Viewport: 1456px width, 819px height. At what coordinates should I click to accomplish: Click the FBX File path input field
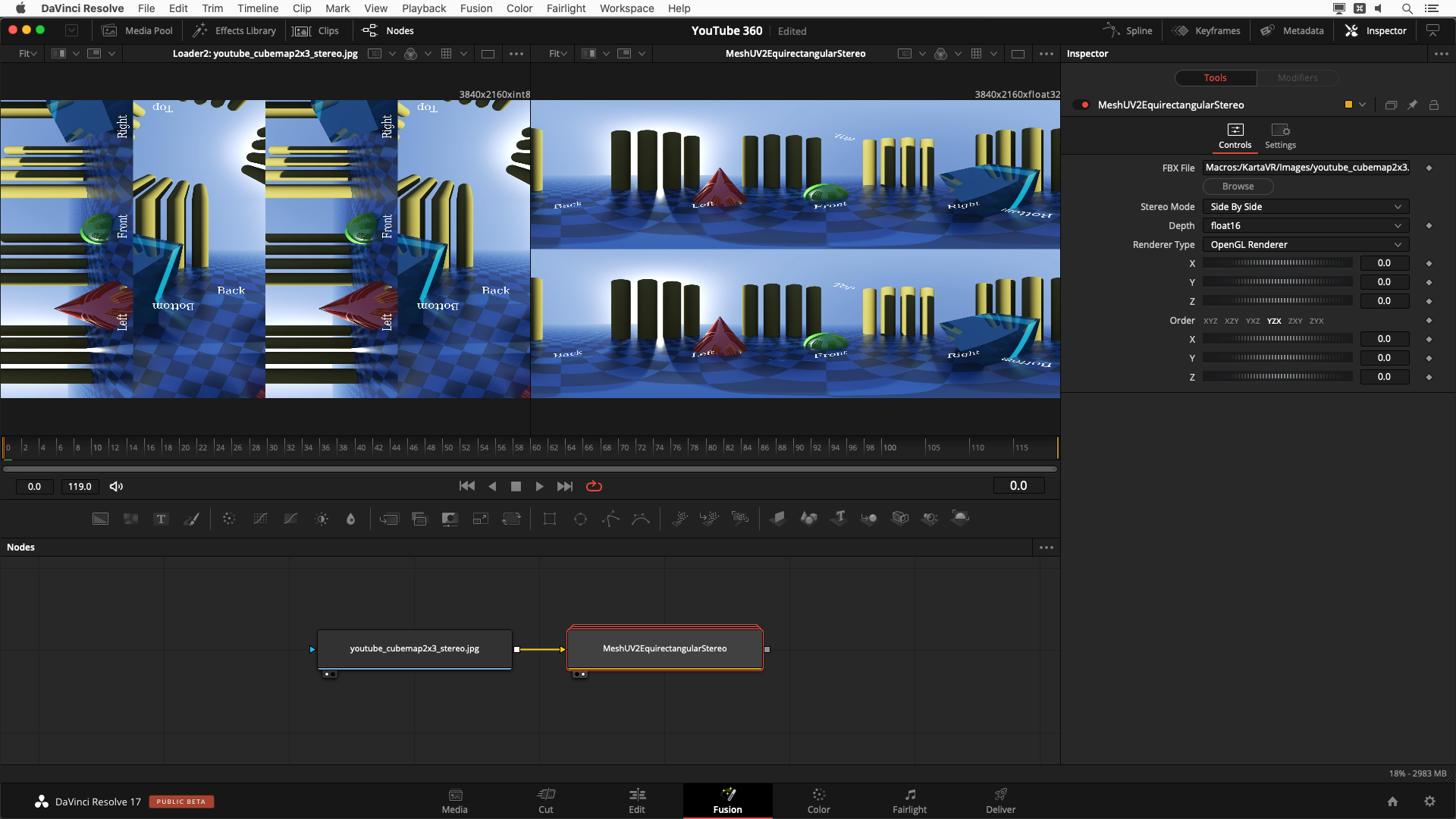[x=1306, y=168]
